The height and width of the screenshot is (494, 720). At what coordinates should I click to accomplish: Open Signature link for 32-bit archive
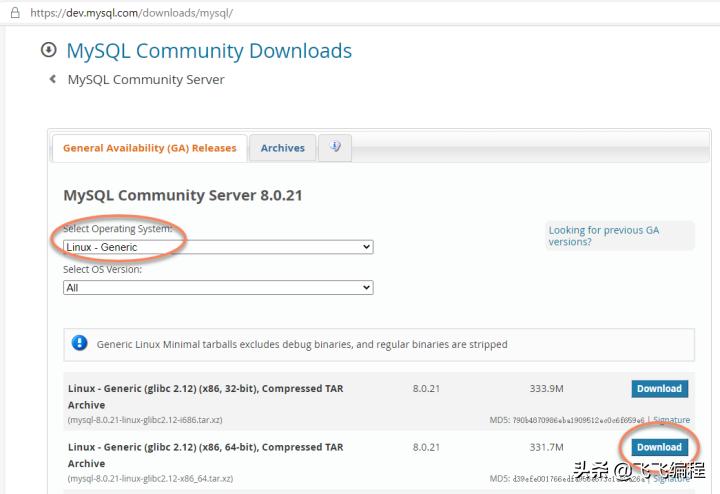click(671, 420)
